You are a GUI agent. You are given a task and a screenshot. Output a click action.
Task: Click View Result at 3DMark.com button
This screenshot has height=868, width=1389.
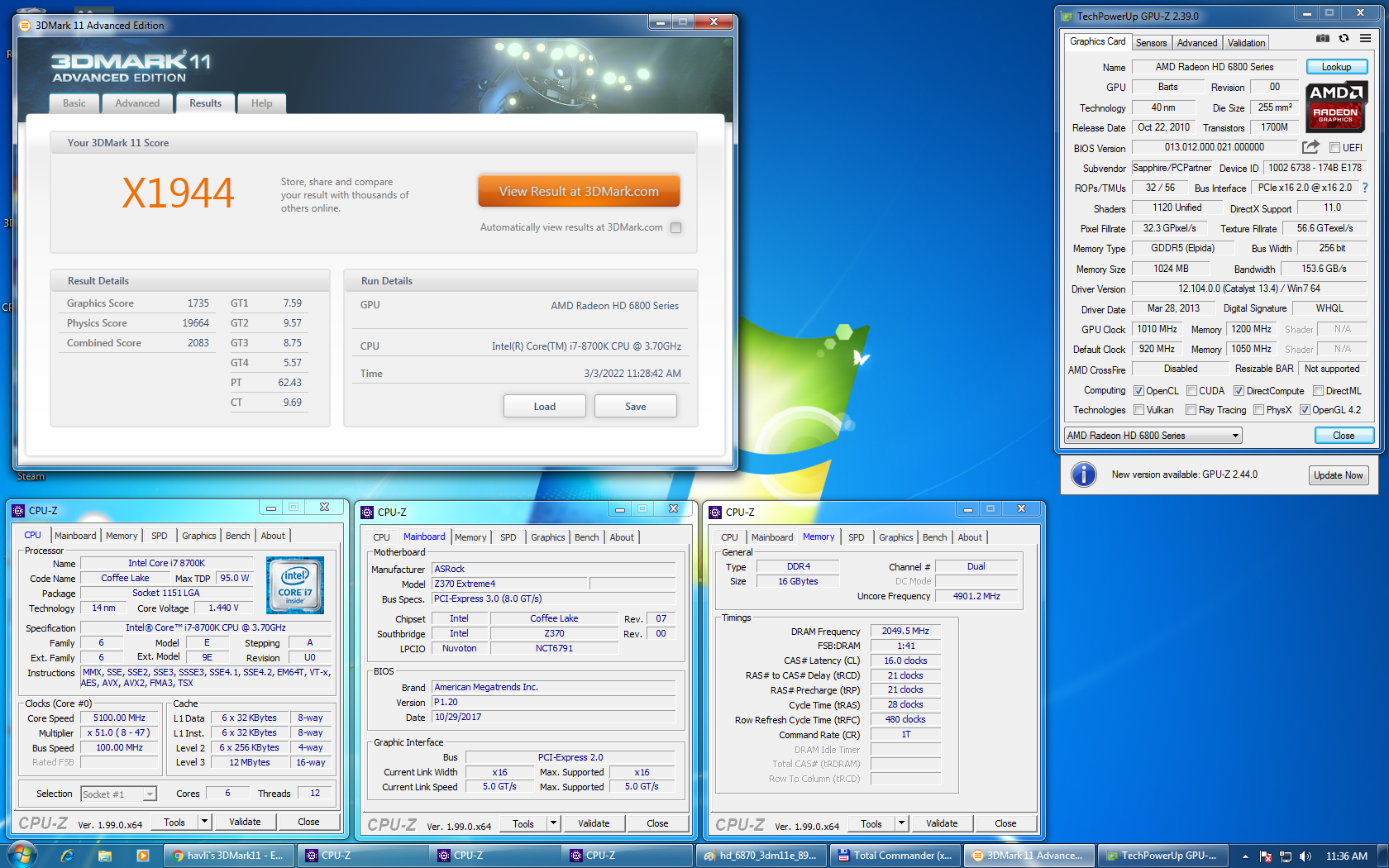[x=579, y=191]
